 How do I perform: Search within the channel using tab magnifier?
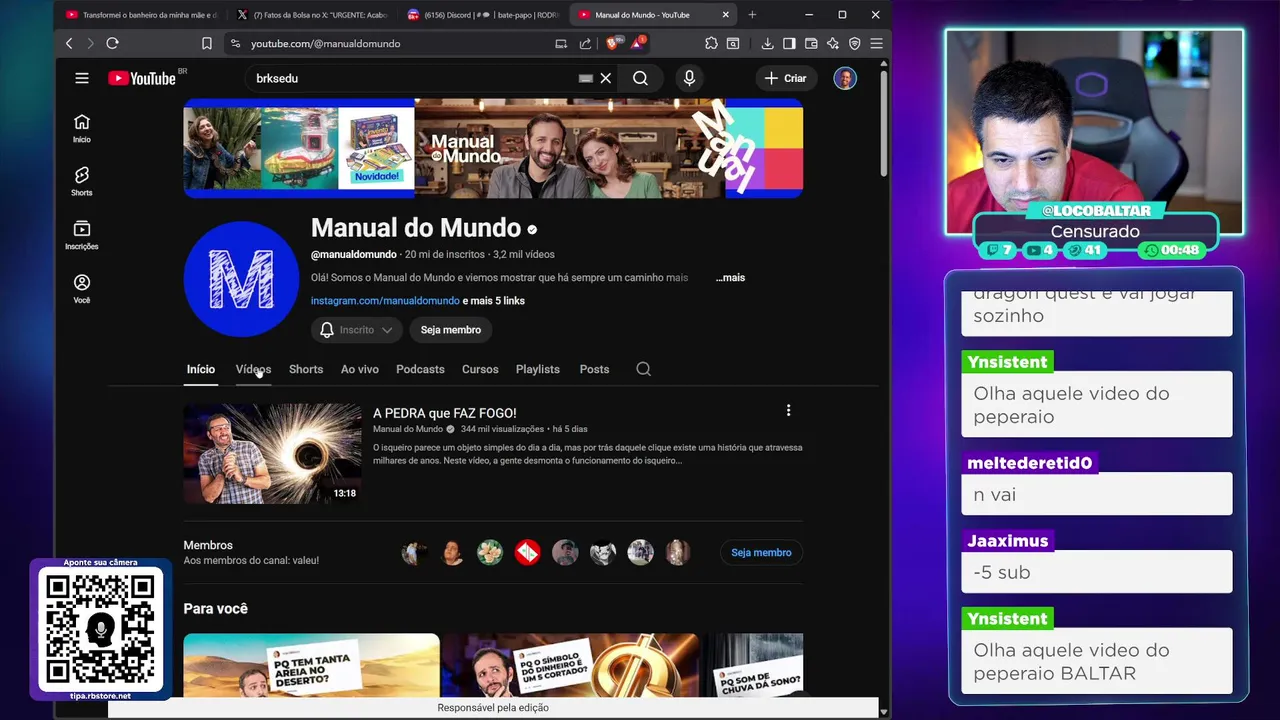point(644,369)
